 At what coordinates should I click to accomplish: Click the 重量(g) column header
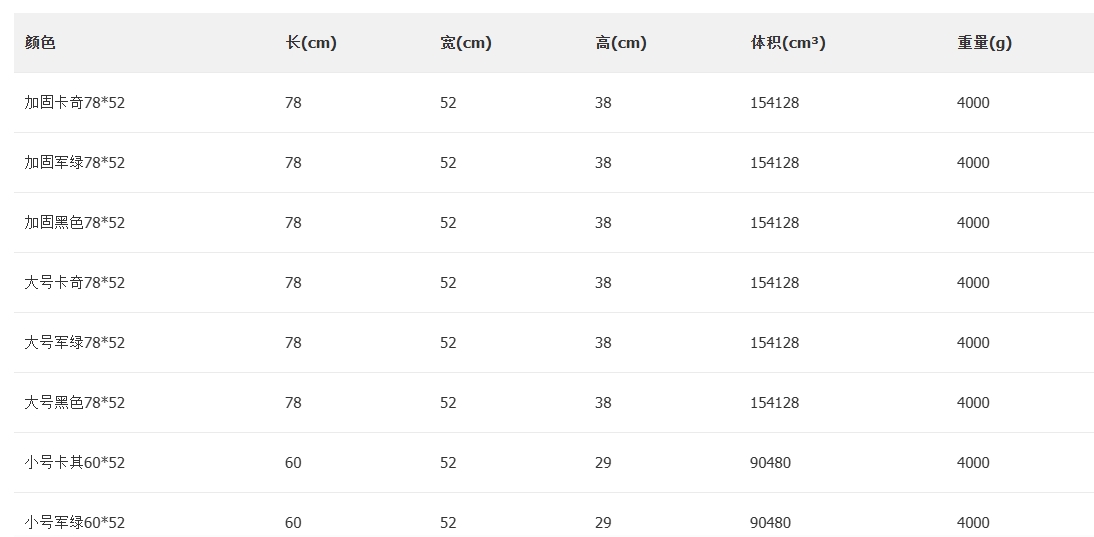[x=984, y=43]
